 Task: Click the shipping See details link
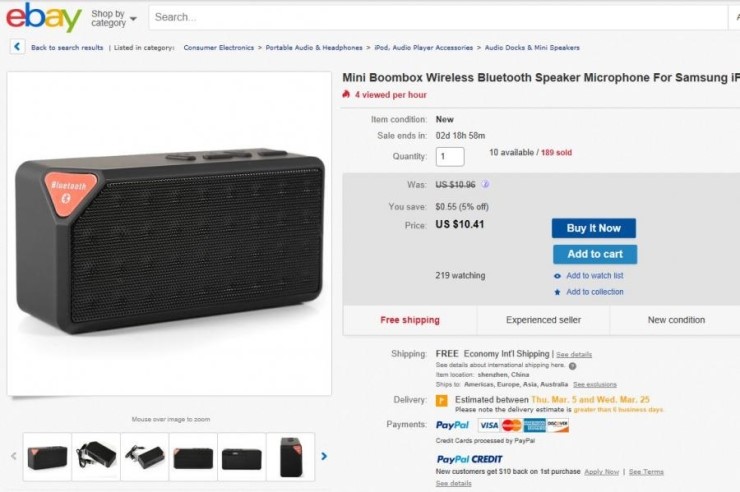click(574, 355)
